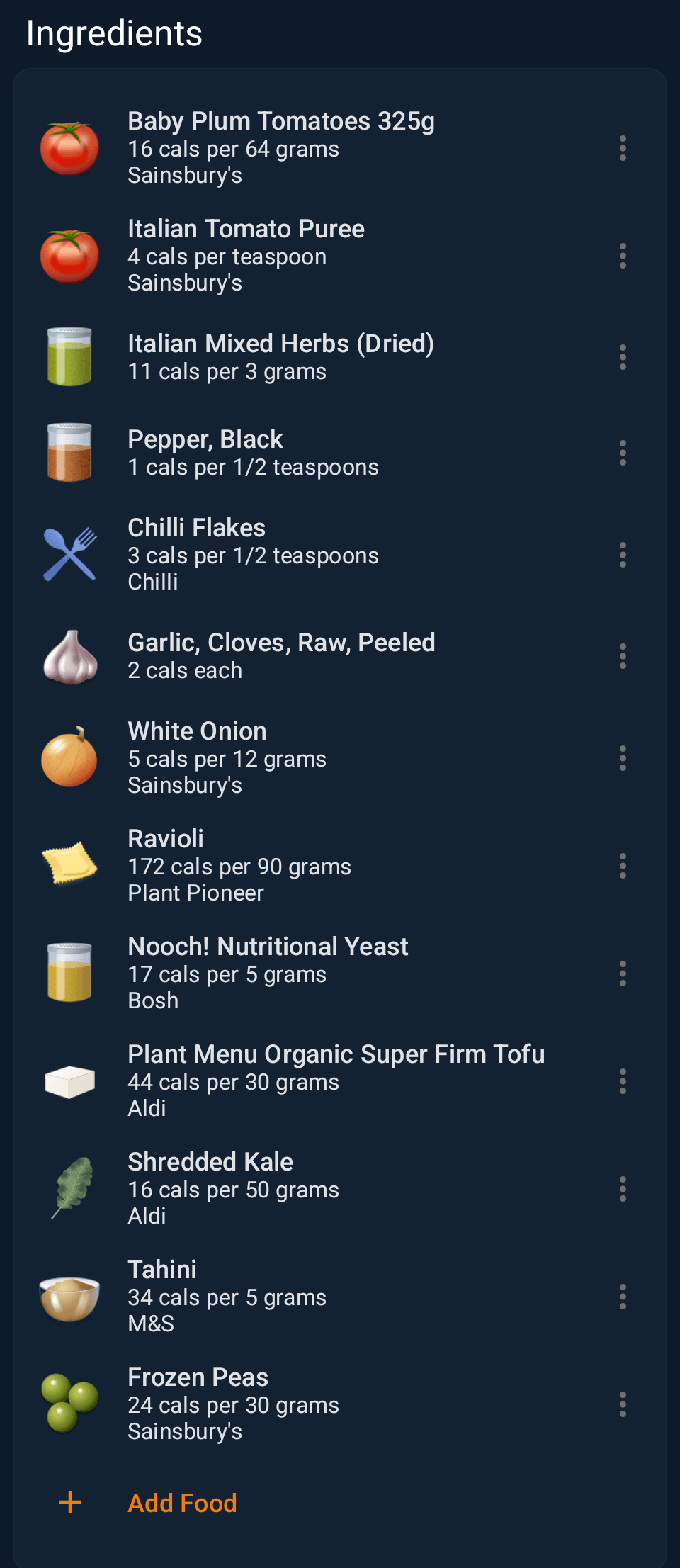
Task: Click the Italian Mixed Herbs jar icon
Action: pyautogui.click(x=69, y=357)
